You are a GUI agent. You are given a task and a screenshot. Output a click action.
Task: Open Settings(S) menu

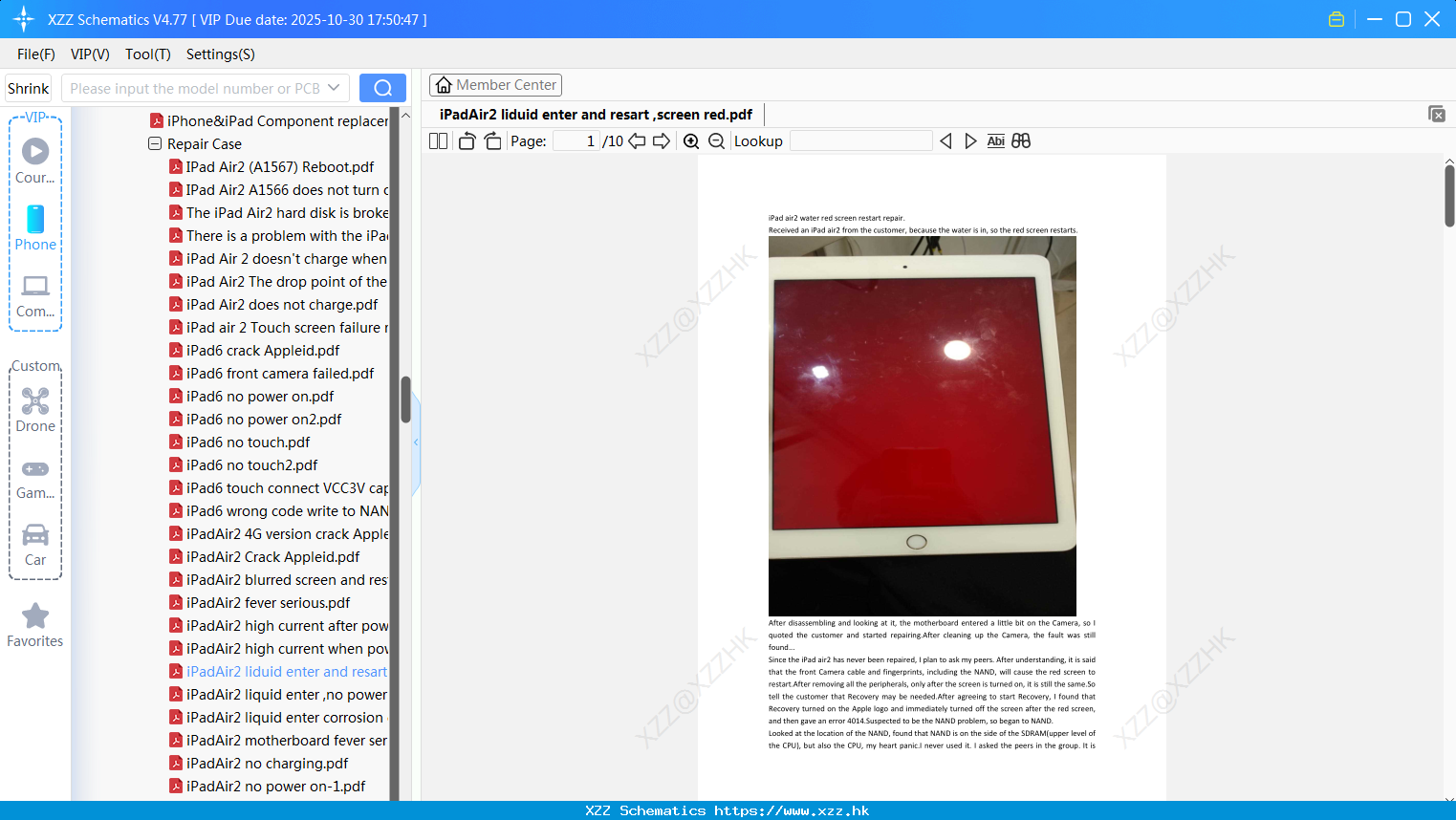pyautogui.click(x=221, y=54)
